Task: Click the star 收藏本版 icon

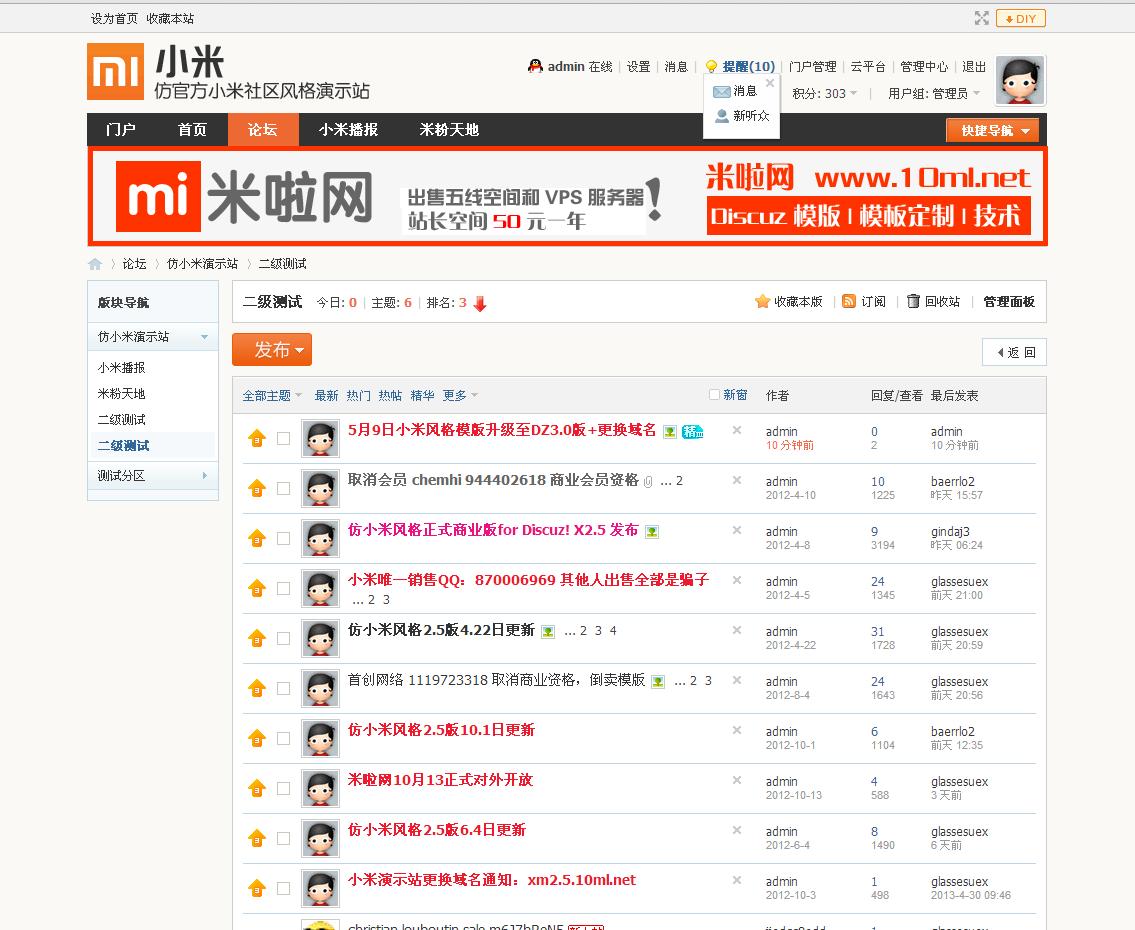Action: click(762, 302)
